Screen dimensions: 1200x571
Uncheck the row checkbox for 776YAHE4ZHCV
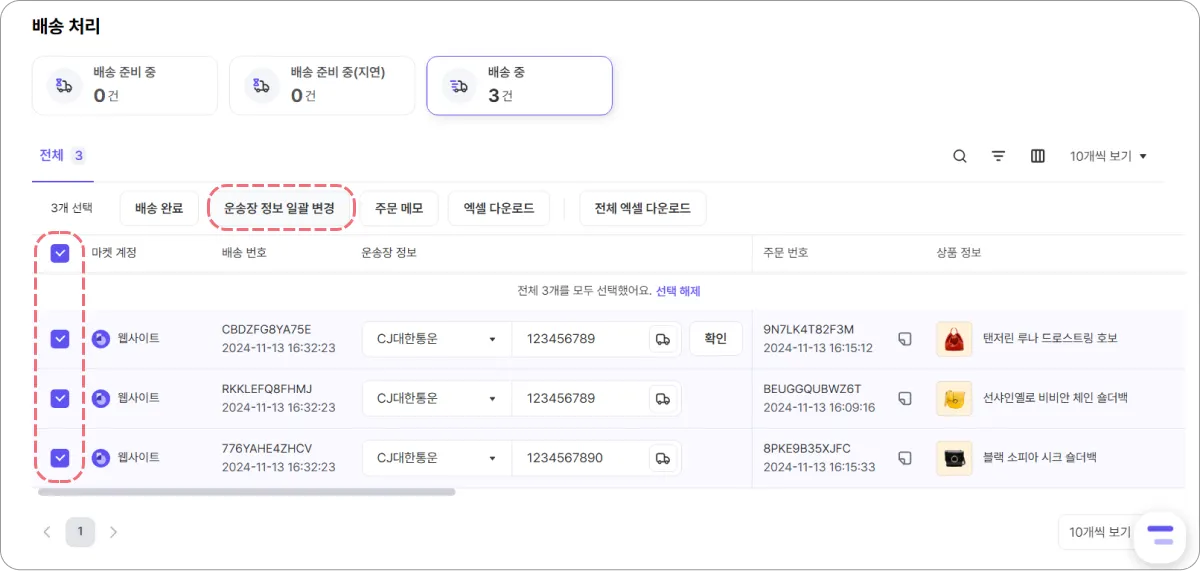click(60, 458)
